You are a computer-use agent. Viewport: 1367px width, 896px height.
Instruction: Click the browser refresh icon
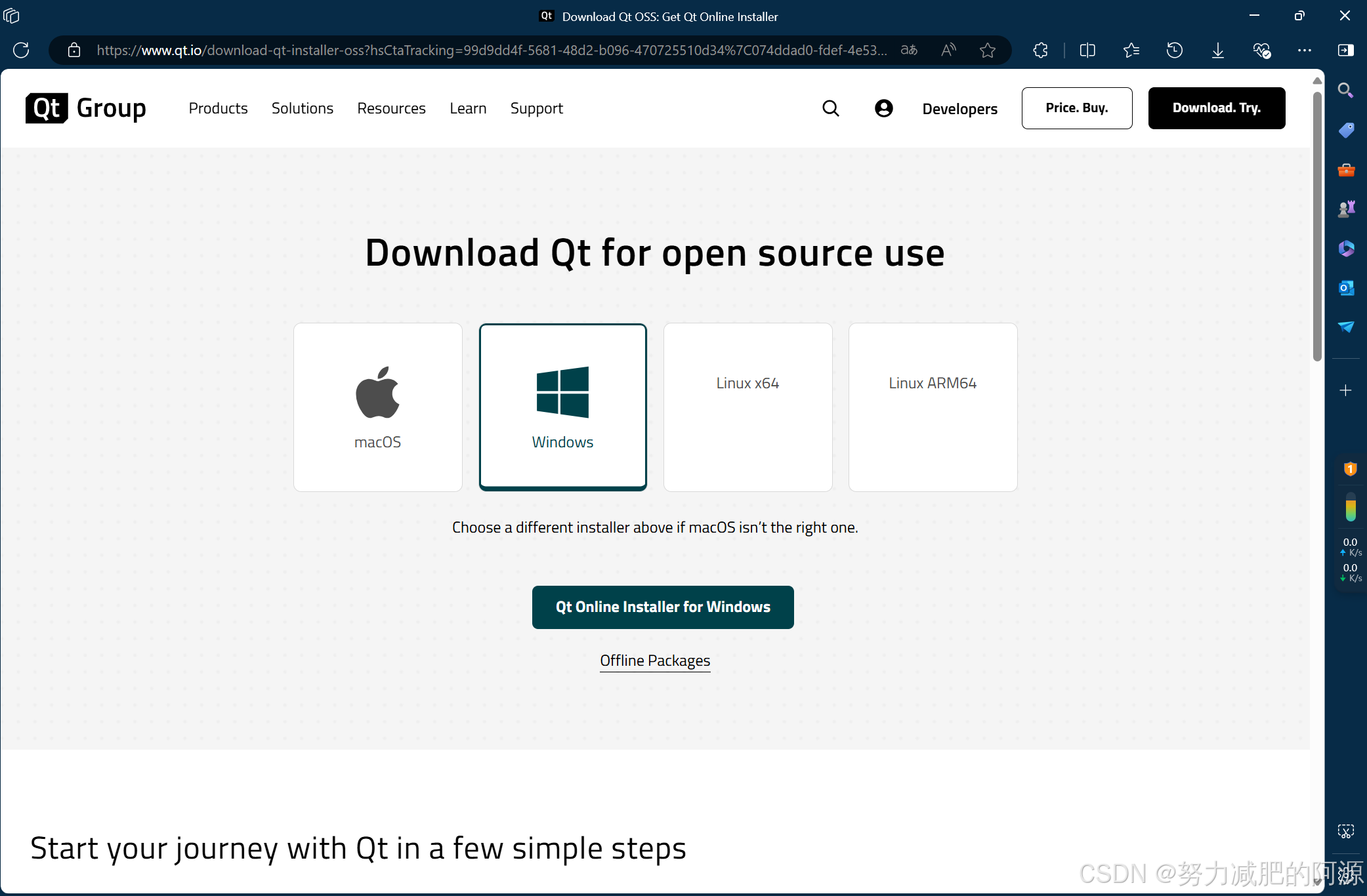tap(21, 50)
